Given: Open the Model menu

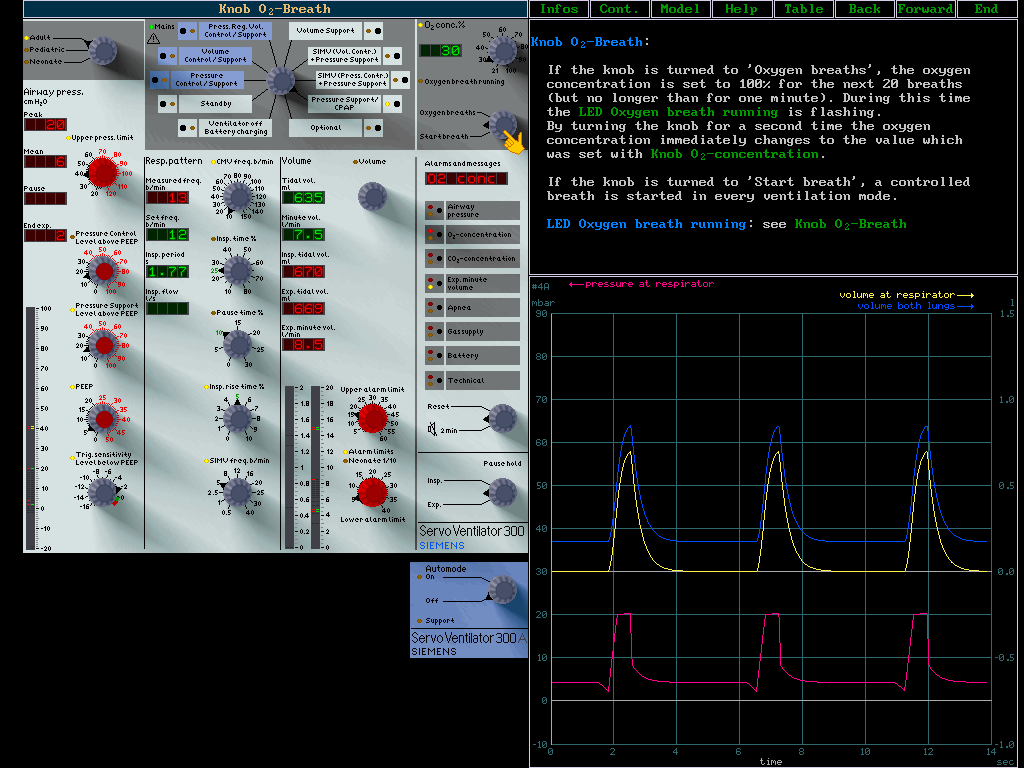Looking at the screenshot, I should point(681,9).
